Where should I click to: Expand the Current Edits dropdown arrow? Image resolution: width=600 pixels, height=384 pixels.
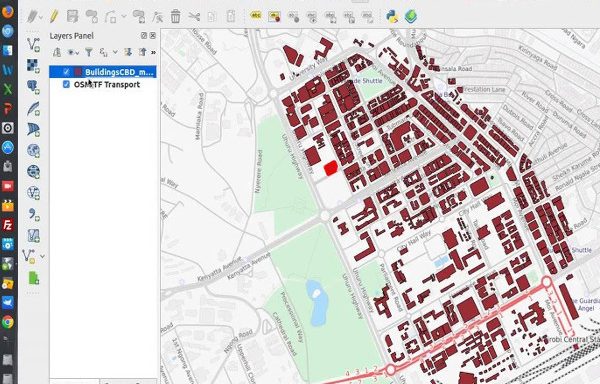click(x=41, y=17)
